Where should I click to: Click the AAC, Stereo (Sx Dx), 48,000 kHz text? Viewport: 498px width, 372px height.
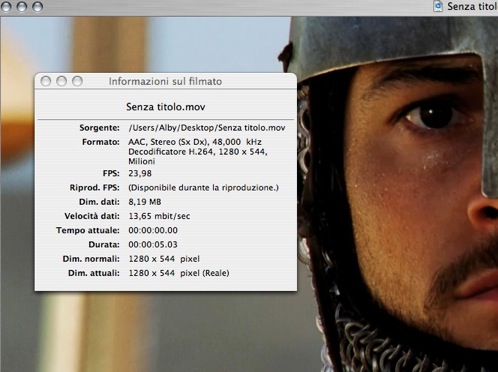click(195, 142)
